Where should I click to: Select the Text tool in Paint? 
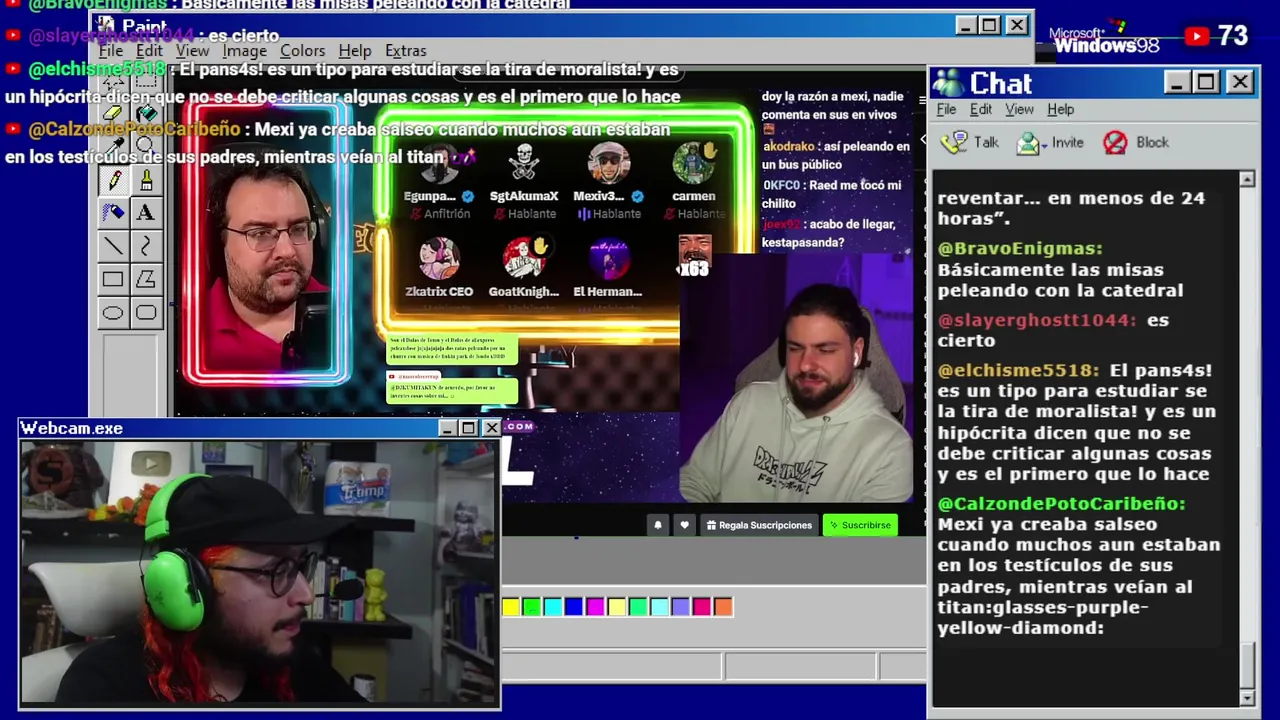[146, 212]
